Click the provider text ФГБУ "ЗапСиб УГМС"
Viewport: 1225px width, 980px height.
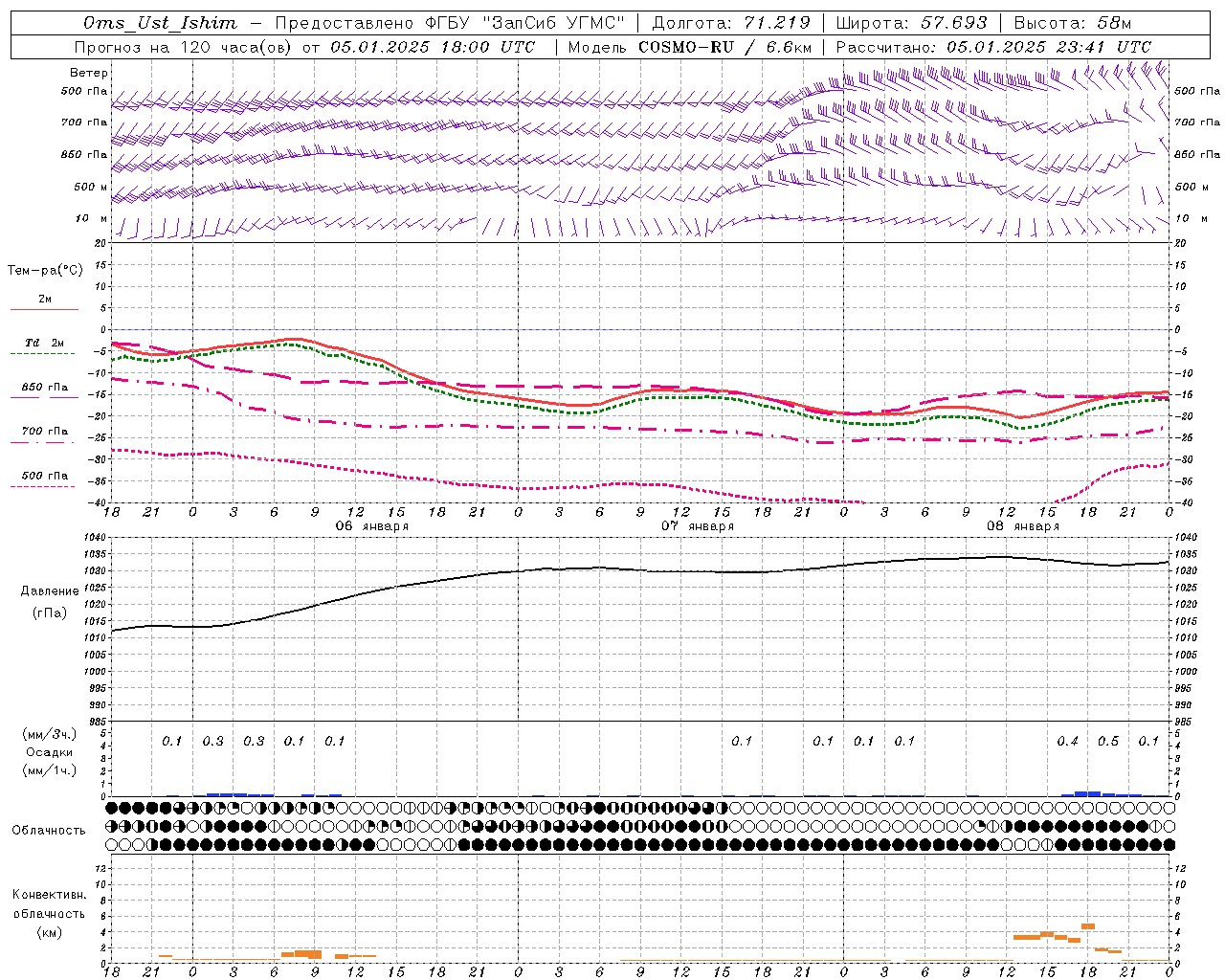(x=524, y=23)
